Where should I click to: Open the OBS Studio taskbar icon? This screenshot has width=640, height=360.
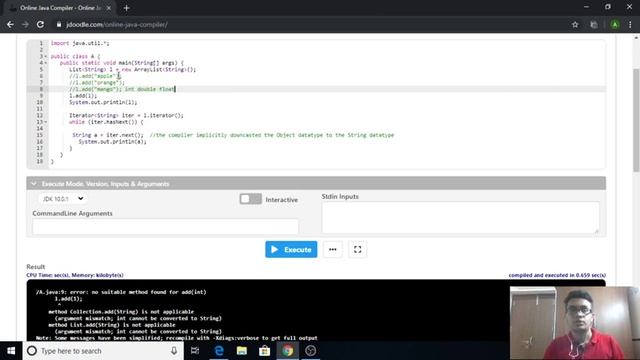[x=311, y=351]
